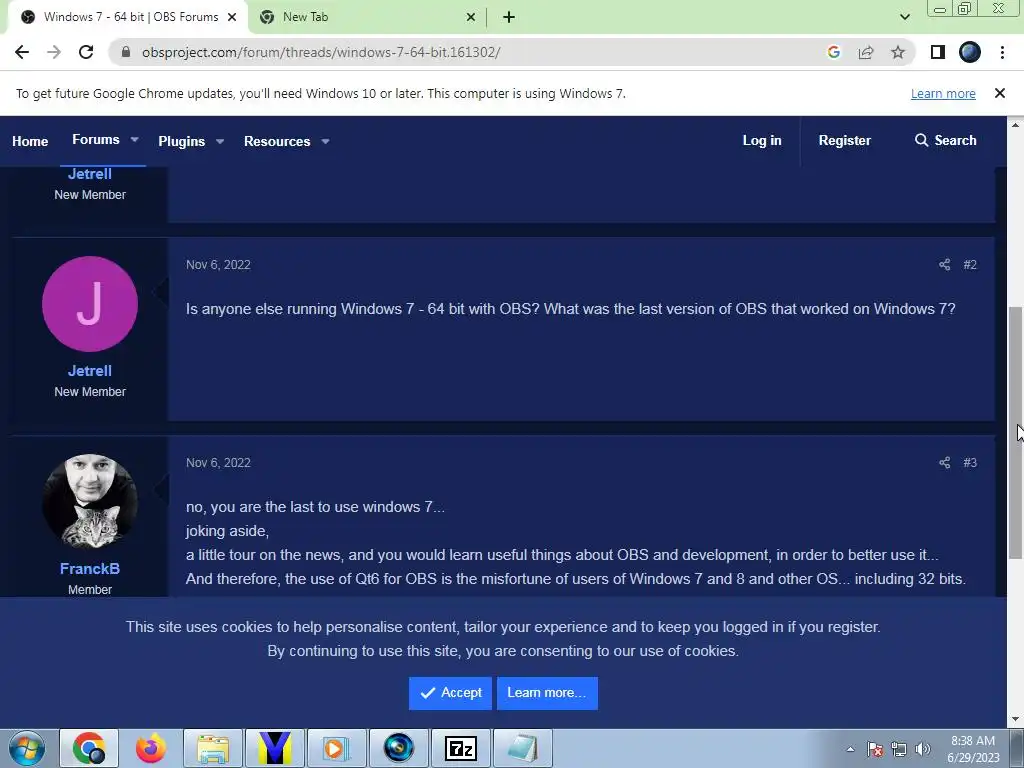Viewport: 1024px width, 768px height.
Task: Expand the Resources dropdown arrow
Action: click(x=325, y=141)
